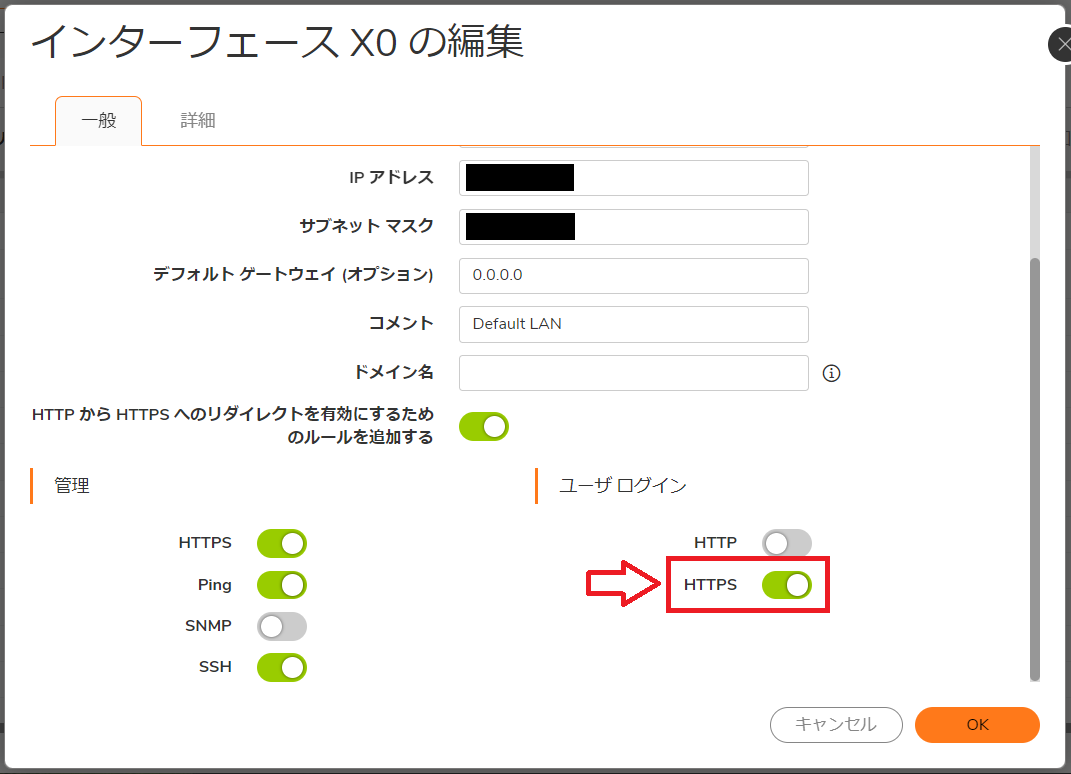Confirm changes with the OK button
Image resolution: width=1071 pixels, height=774 pixels.
pos(977,725)
